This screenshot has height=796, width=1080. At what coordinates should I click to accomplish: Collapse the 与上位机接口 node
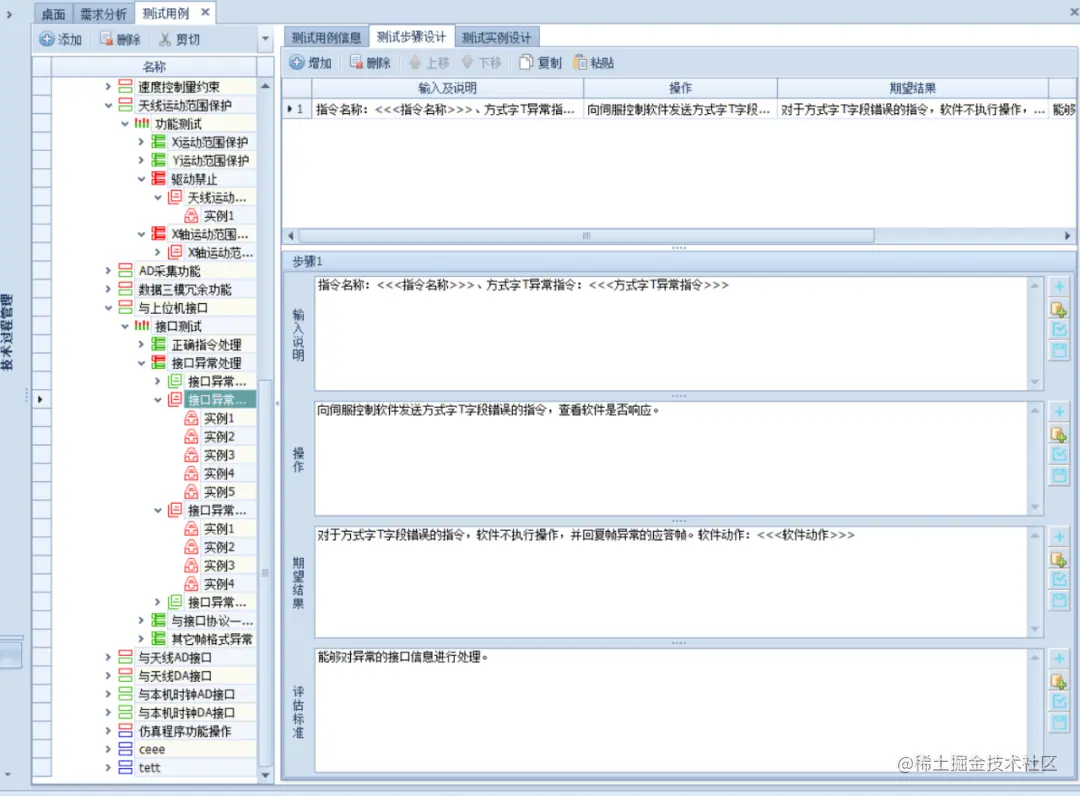point(108,308)
